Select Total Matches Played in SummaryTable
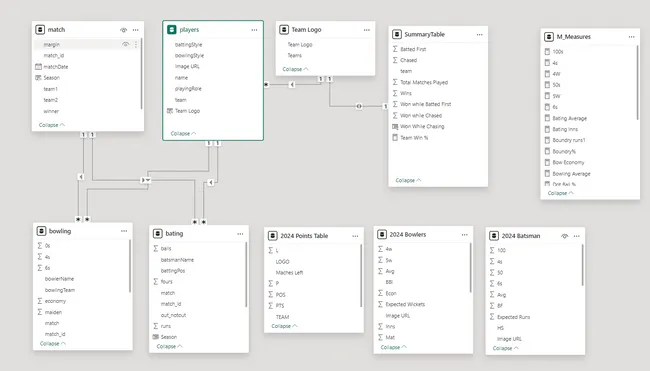650x371 pixels. (x=424, y=82)
